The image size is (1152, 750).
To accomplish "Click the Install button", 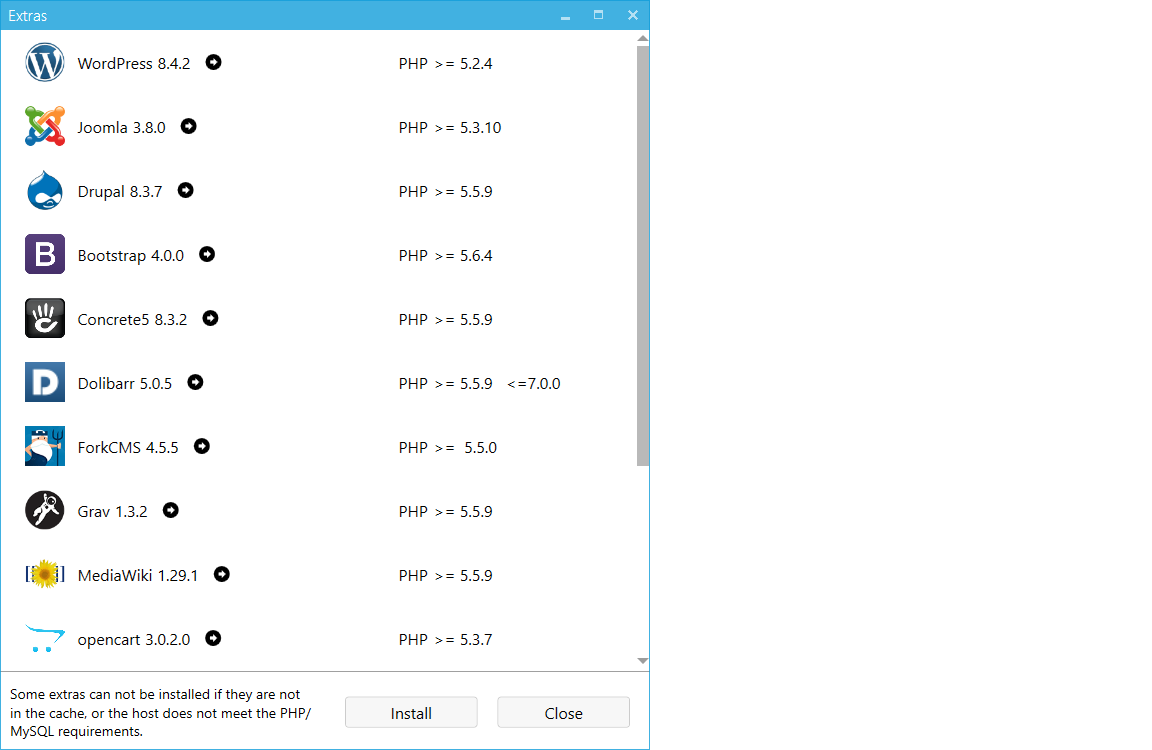I will 411,713.
